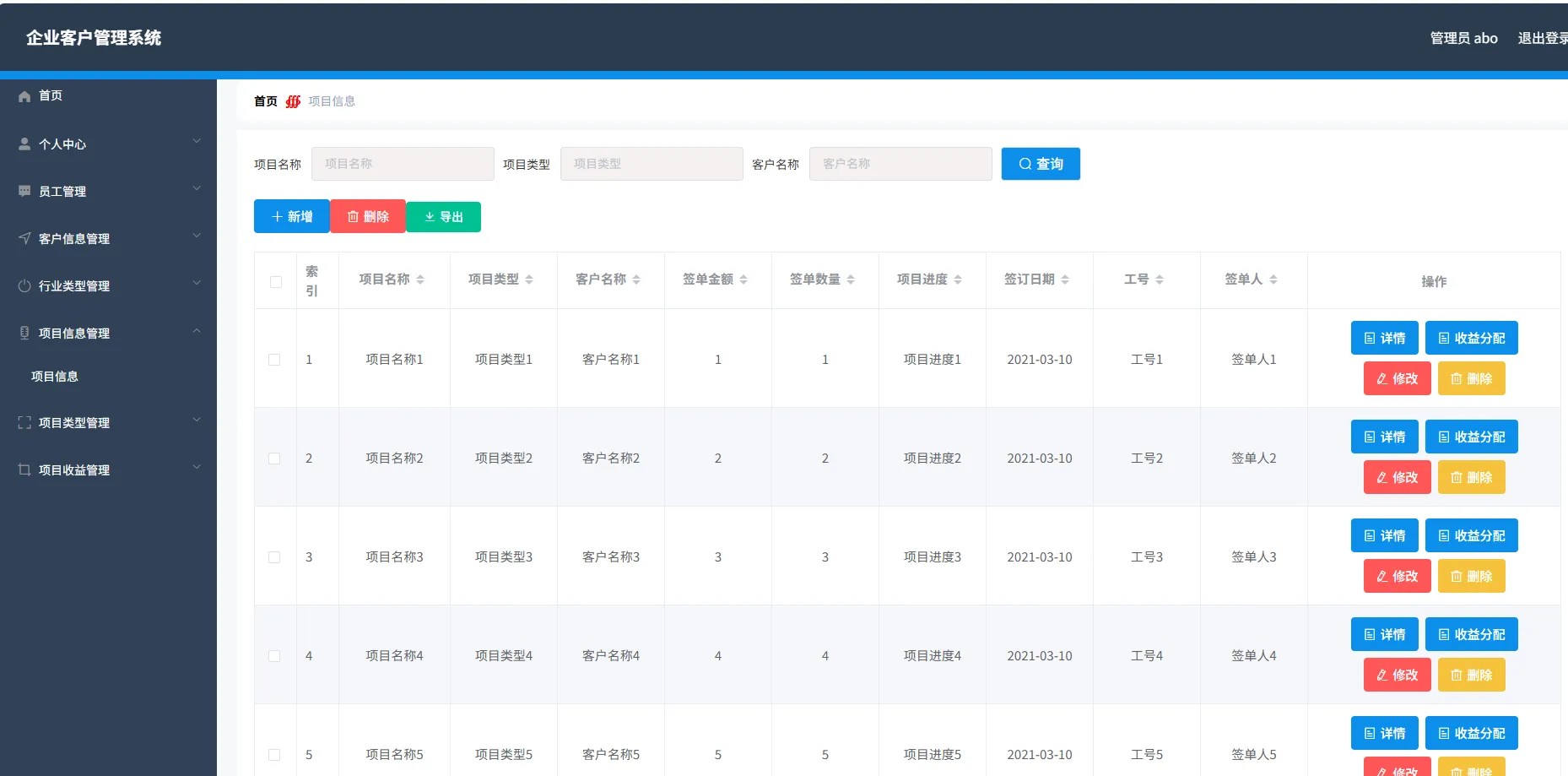Click the 项目收益管理 sidebar icon
The width and height of the screenshot is (1568, 776).
tap(24, 469)
